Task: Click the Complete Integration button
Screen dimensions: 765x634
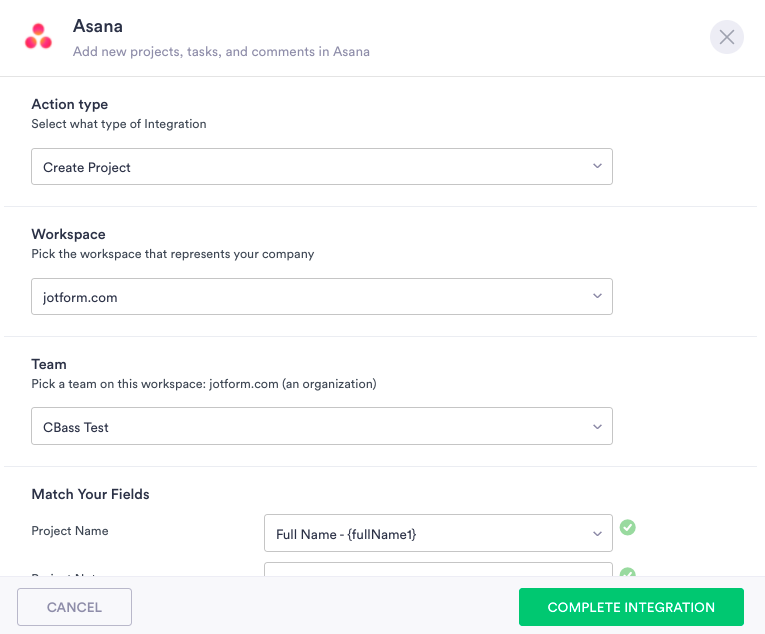Action: (631, 607)
